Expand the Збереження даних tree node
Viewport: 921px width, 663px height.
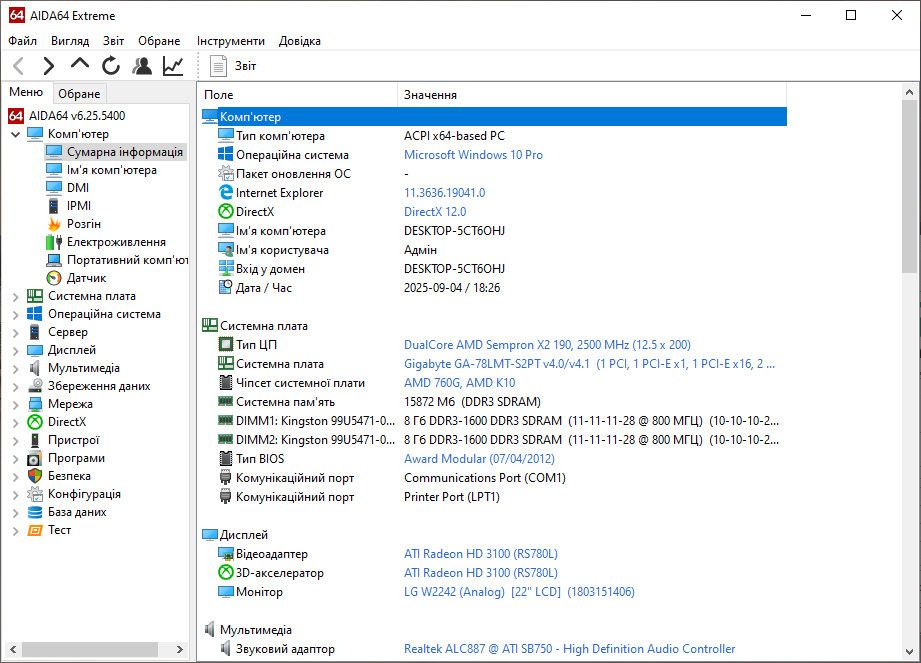[16, 386]
